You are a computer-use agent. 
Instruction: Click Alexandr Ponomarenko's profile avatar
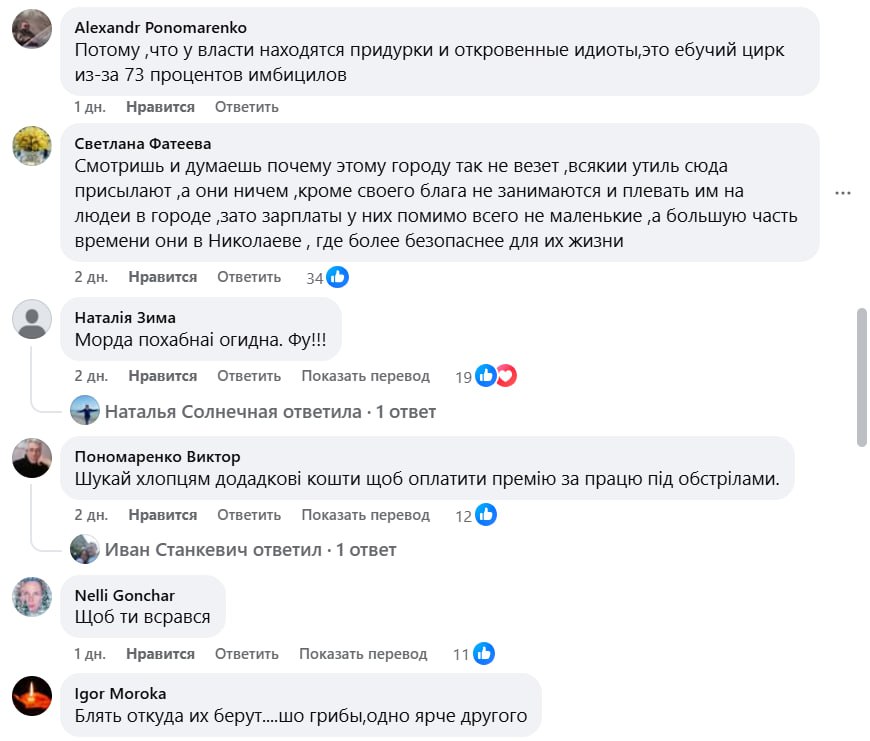click(x=31, y=29)
